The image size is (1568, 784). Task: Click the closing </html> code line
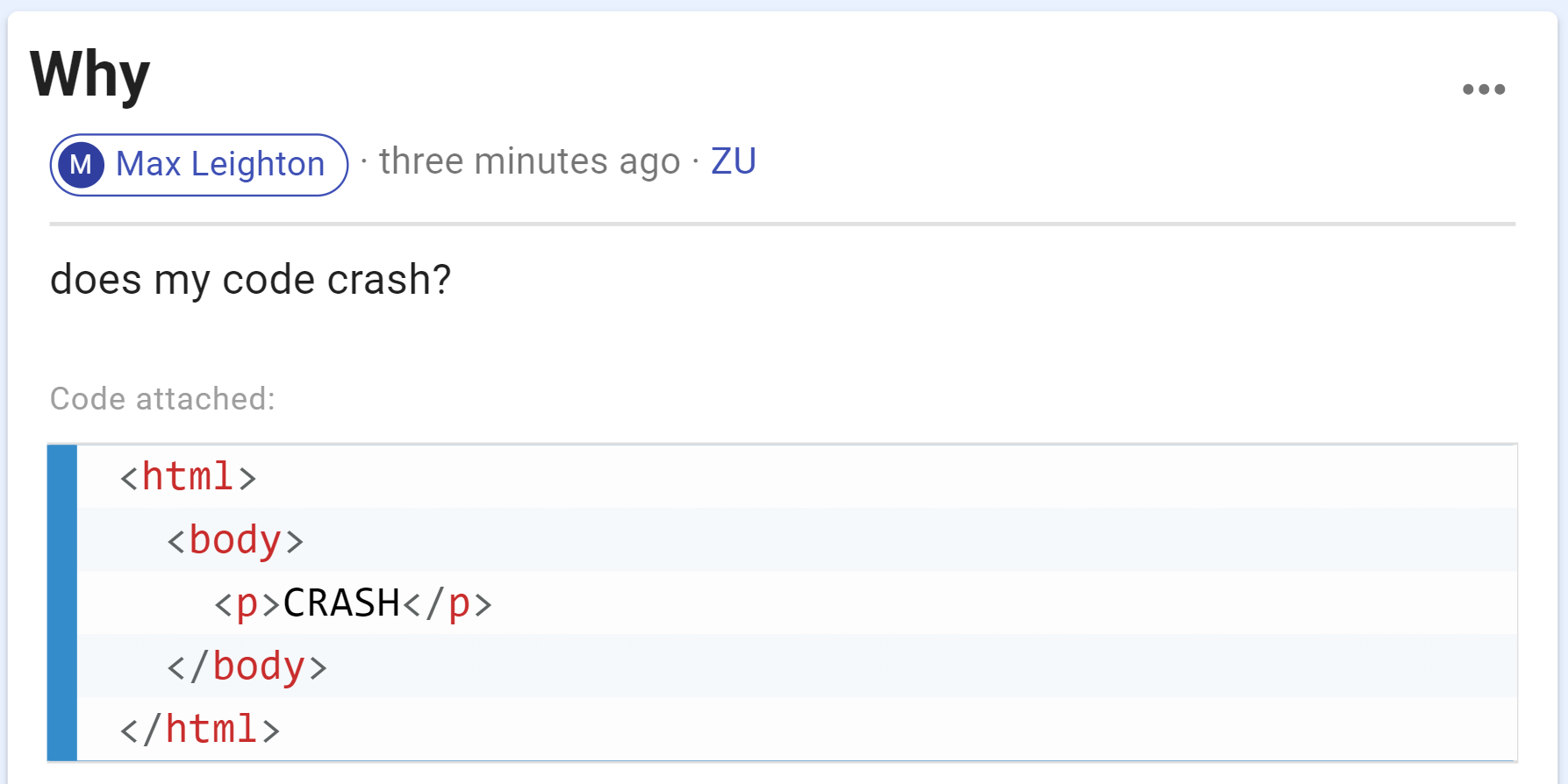[798, 729]
